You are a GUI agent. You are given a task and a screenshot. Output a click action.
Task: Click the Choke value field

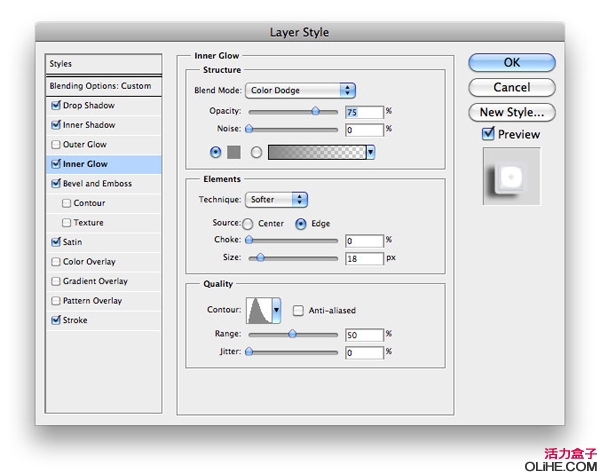(364, 241)
